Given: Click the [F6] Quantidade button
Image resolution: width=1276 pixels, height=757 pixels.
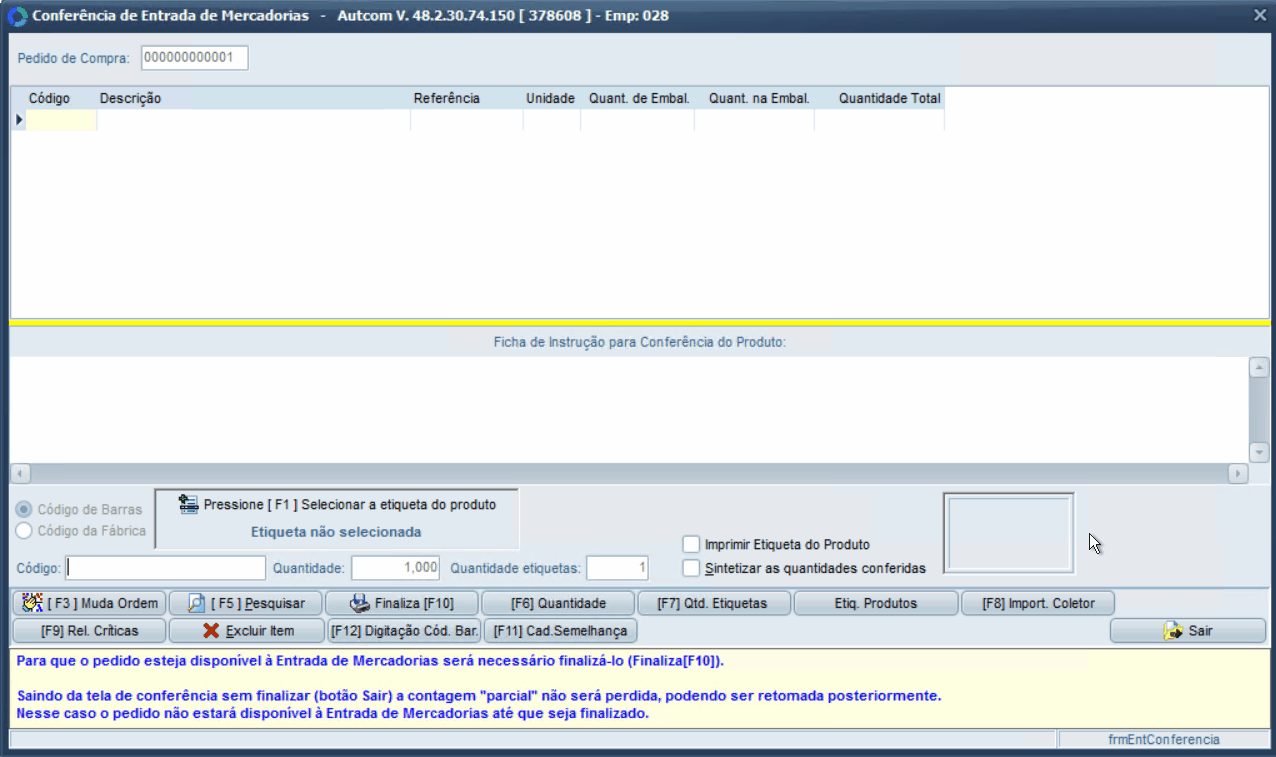Looking at the screenshot, I should pos(558,603).
